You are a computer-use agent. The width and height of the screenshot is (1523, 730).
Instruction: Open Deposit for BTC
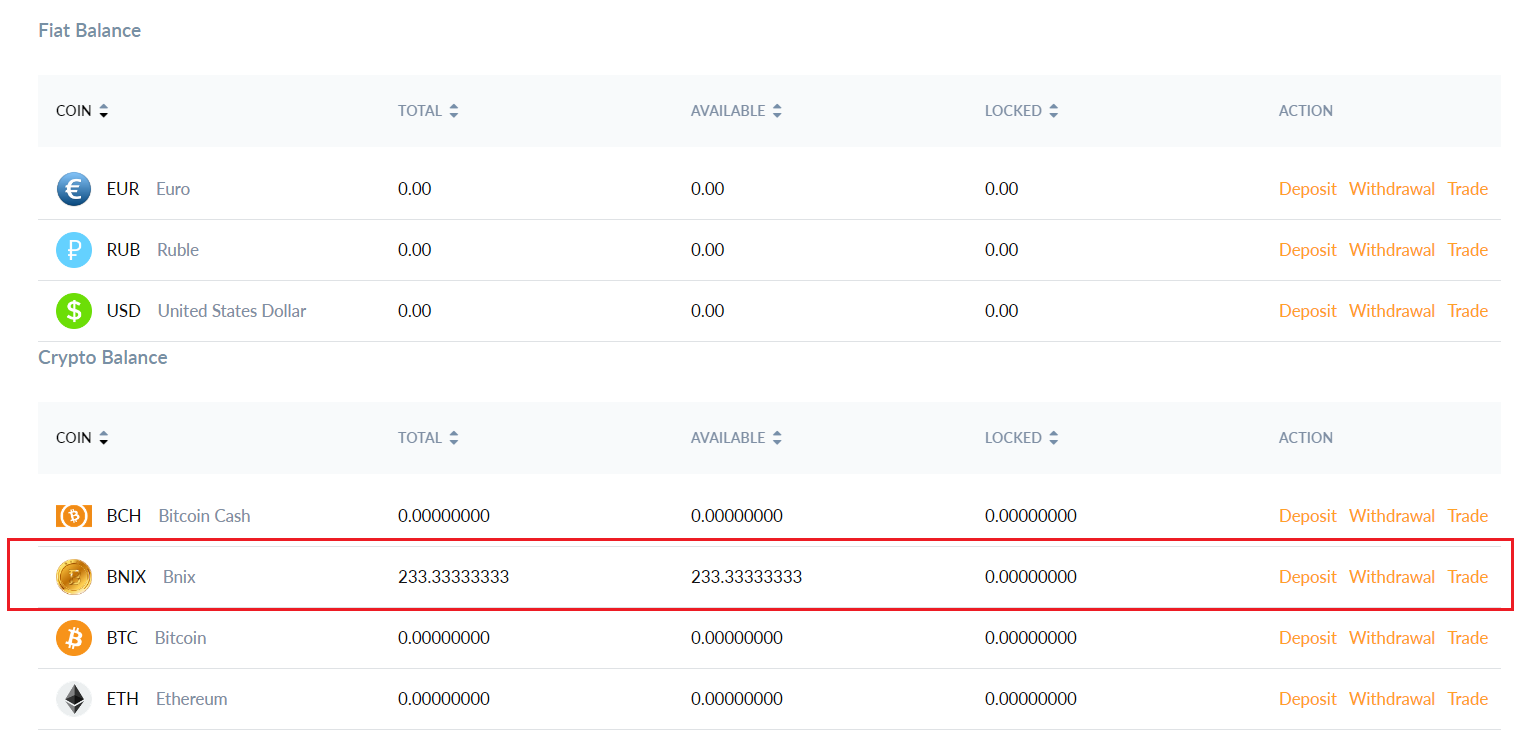[x=1308, y=638]
